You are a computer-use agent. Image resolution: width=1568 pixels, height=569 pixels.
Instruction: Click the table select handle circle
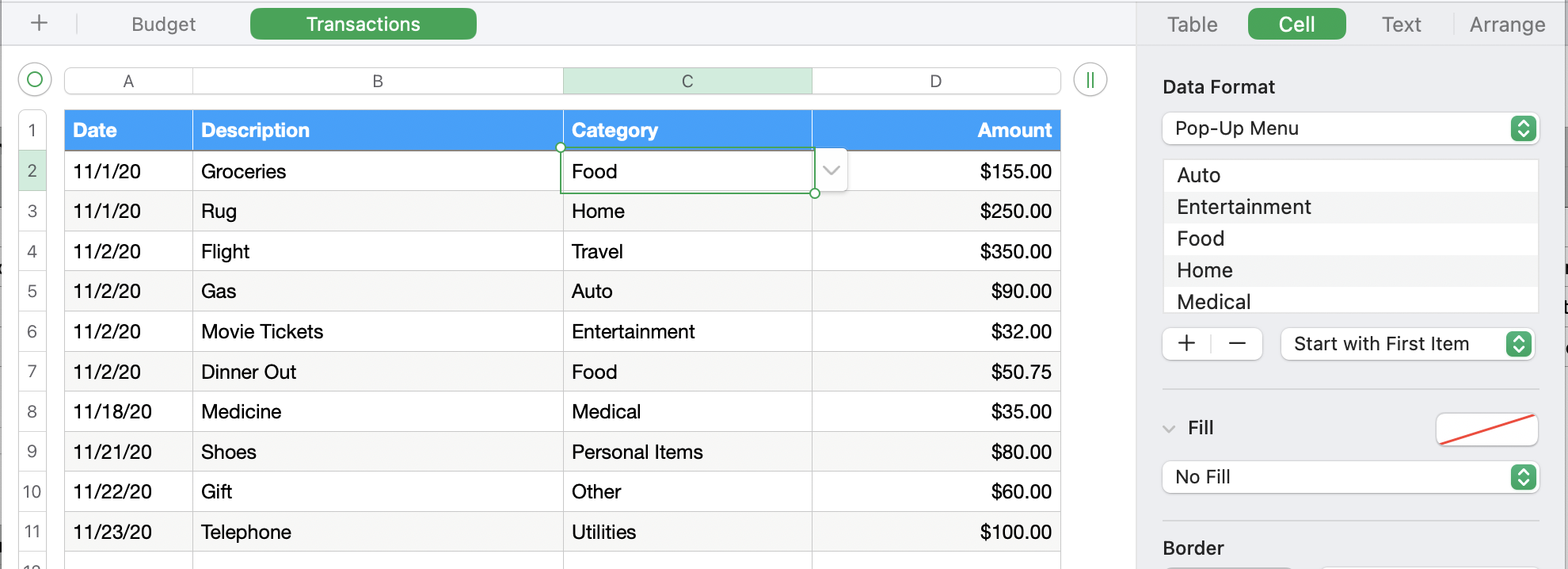pos(35,79)
